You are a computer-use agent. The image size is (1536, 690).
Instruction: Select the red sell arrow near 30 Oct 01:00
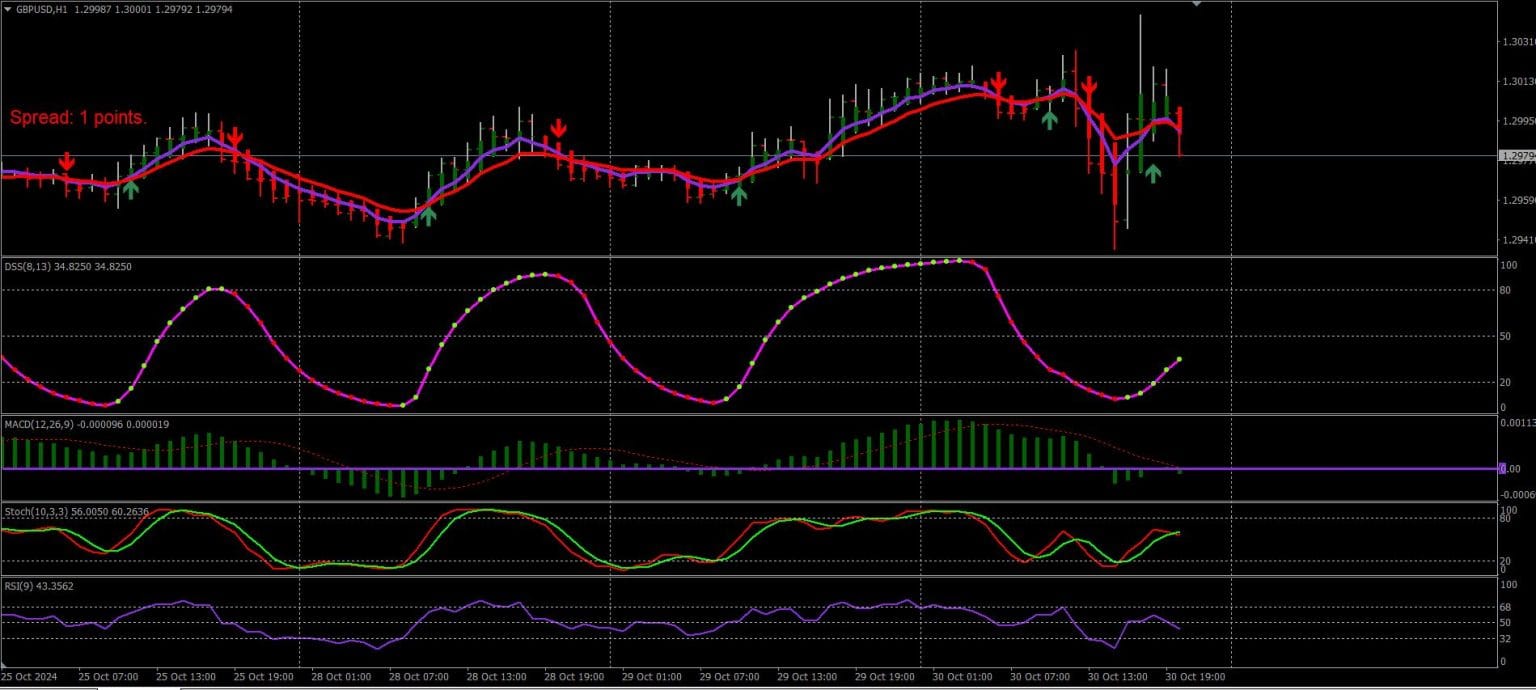tap(998, 83)
